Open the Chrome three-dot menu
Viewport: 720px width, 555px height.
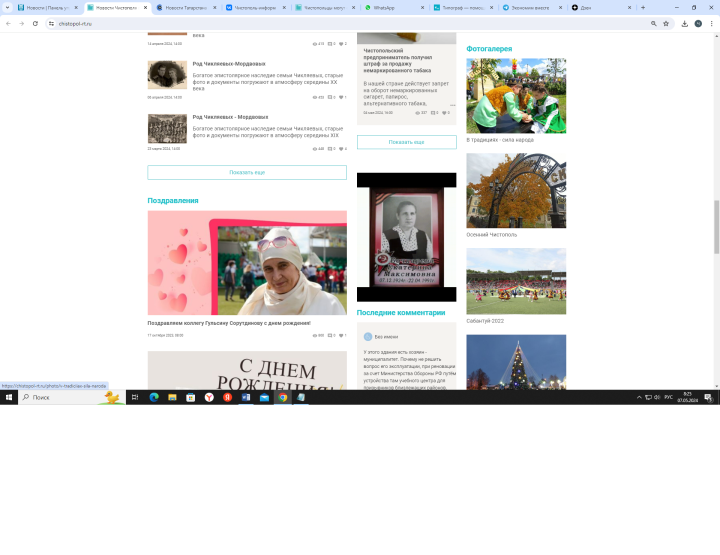(711, 23)
